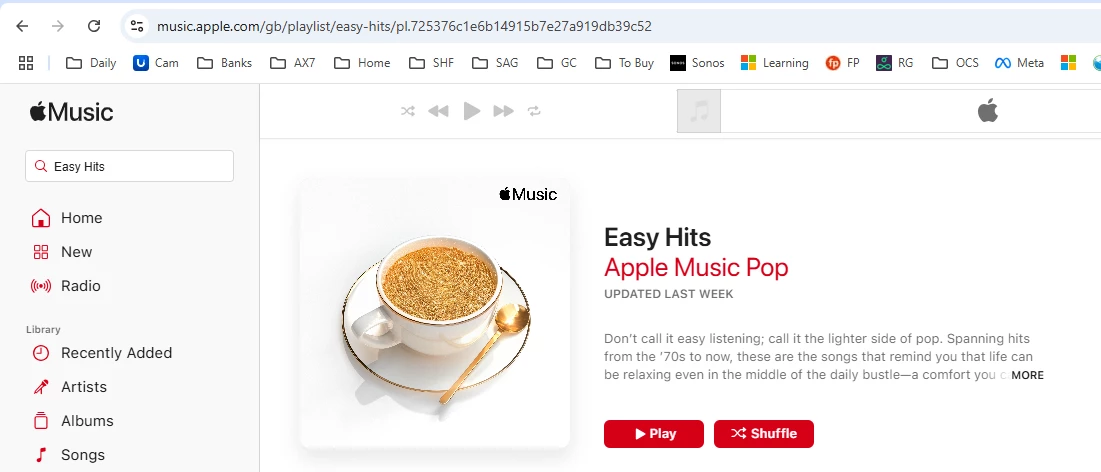Click the Easy Hits search field
Image resolution: width=1101 pixels, height=472 pixels.
click(x=129, y=166)
